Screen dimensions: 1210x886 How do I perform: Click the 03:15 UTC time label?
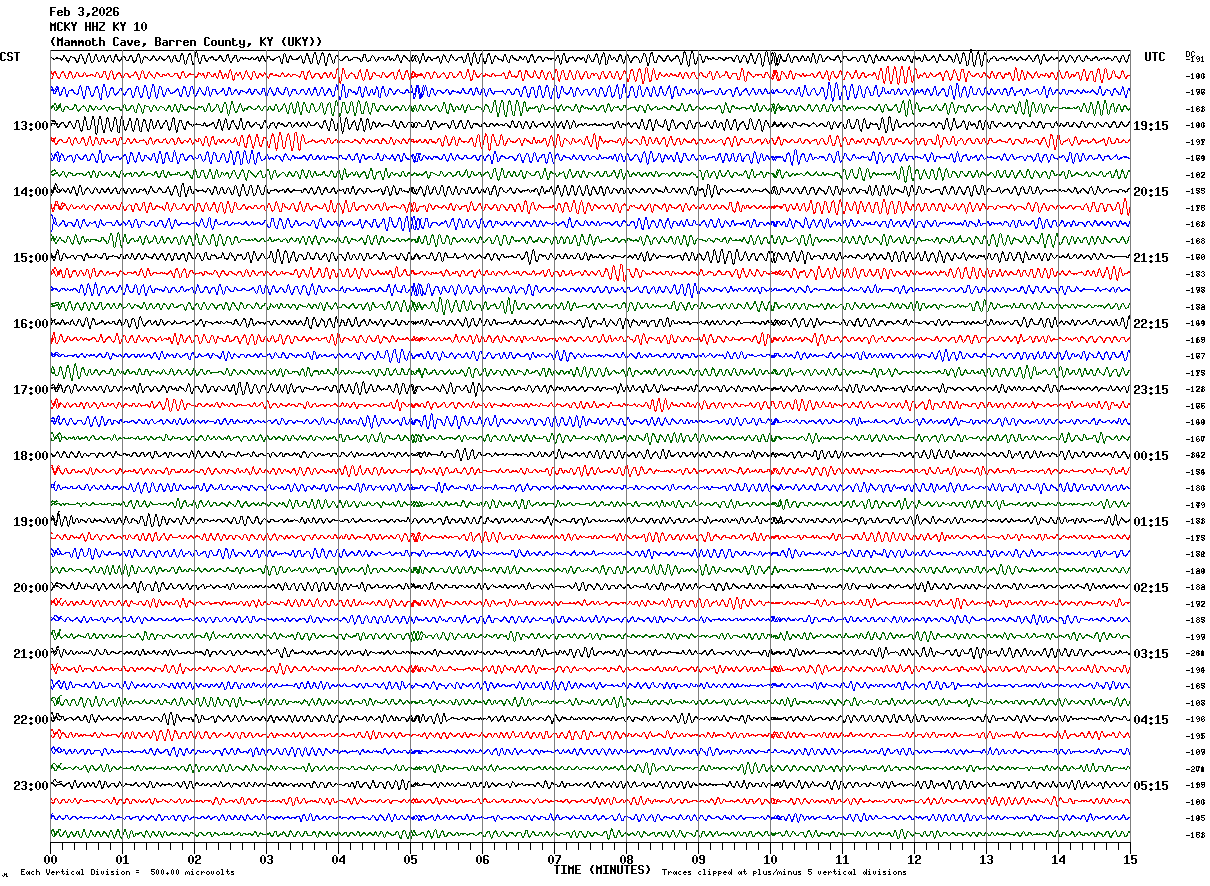(1150, 654)
